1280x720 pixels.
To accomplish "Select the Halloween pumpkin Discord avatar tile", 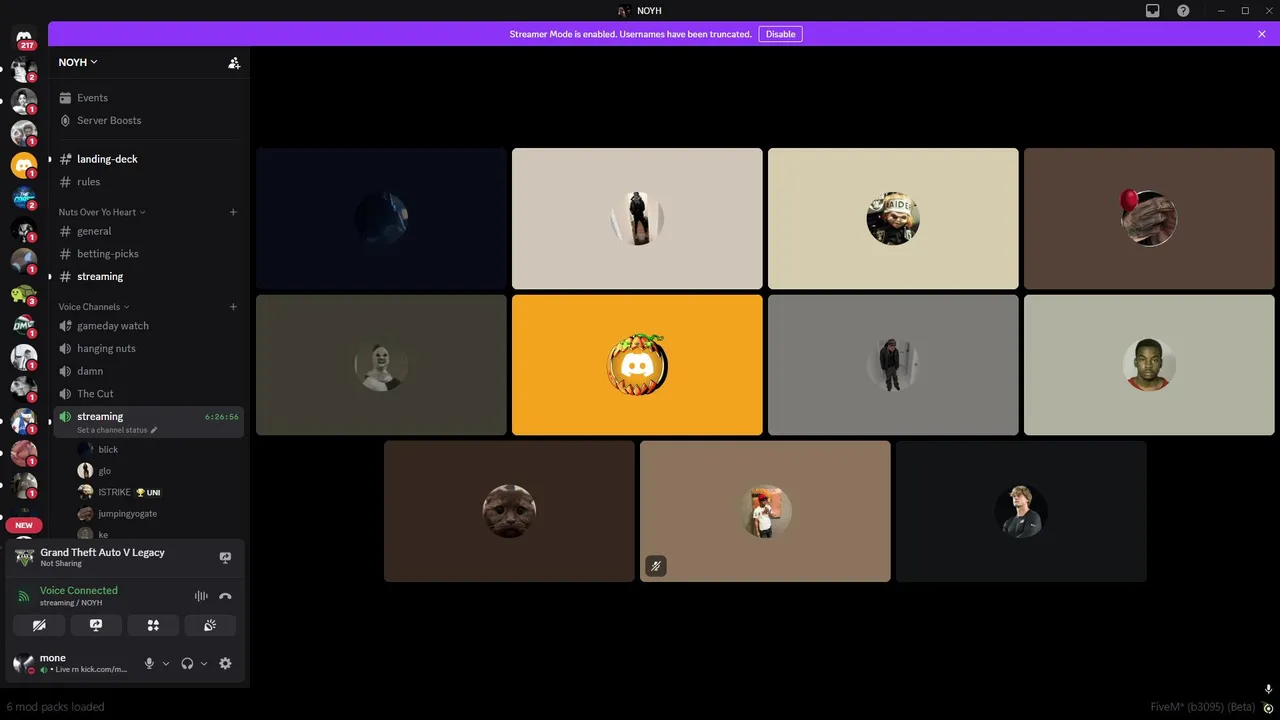I will (637, 365).
